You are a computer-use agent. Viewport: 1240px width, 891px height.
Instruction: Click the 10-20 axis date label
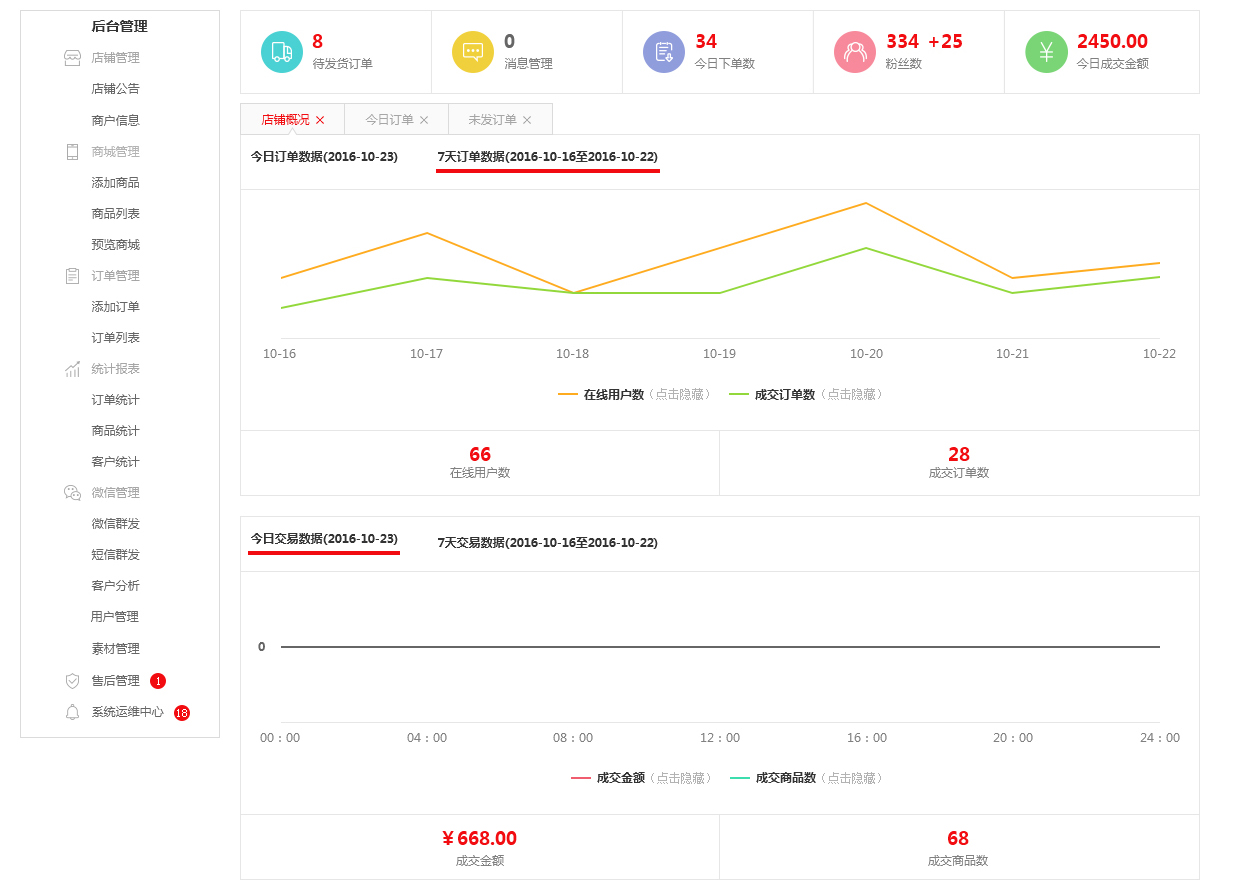point(866,354)
